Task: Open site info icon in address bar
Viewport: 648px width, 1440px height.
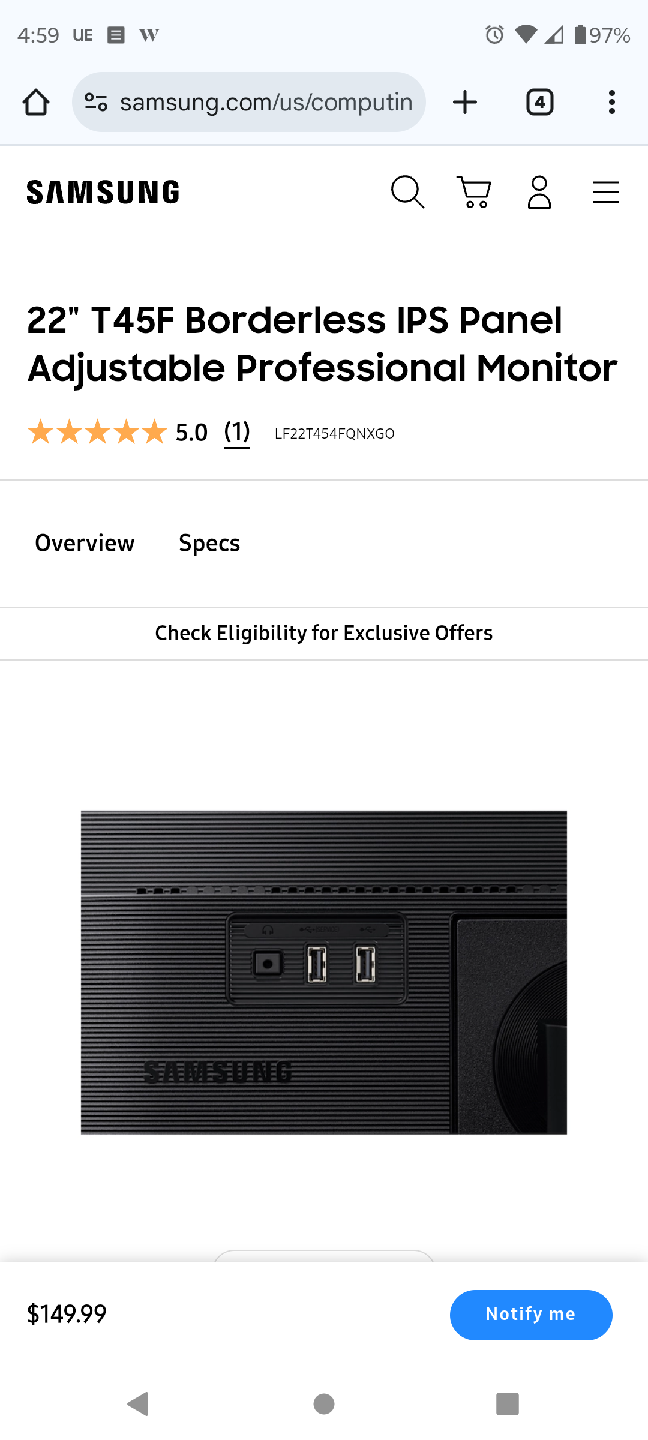Action: point(96,102)
